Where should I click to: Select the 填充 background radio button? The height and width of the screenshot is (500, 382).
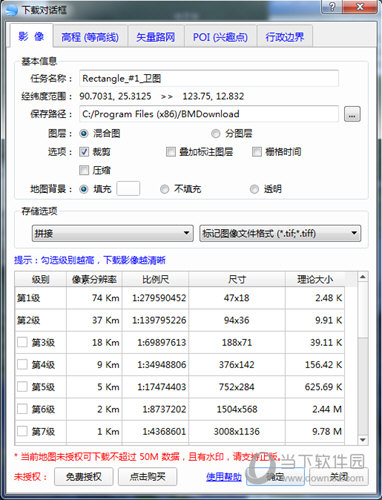(84, 189)
